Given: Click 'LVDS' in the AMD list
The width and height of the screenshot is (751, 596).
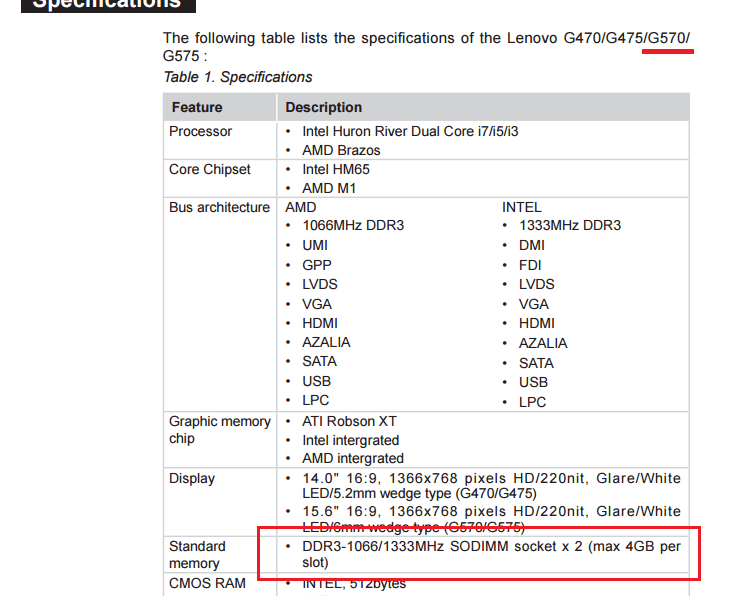Looking at the screenshot, I should point(319,285).
